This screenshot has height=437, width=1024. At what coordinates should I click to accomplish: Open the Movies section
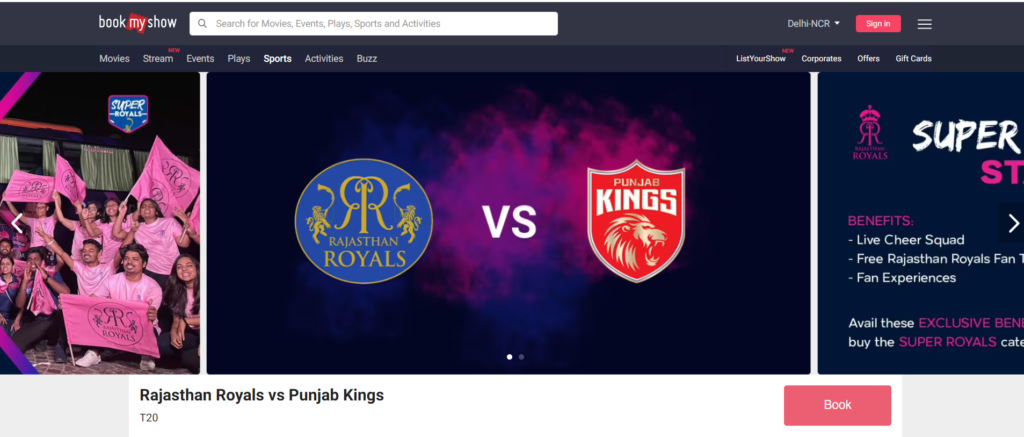pos(114,59)
